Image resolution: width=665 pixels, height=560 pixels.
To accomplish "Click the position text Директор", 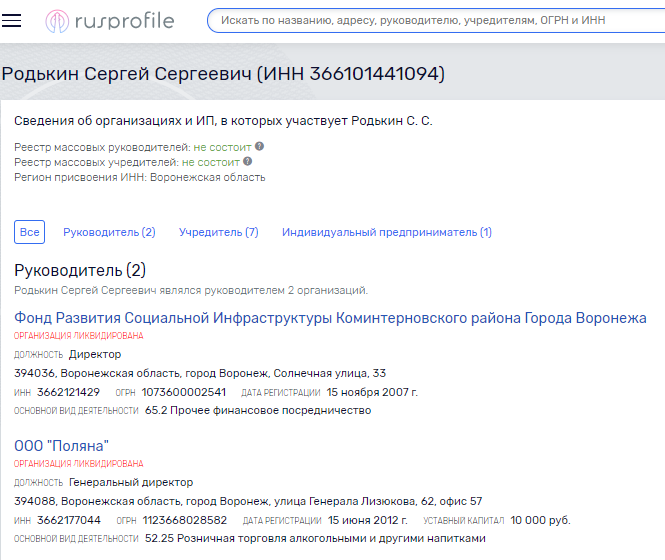I will click(95, 354).
